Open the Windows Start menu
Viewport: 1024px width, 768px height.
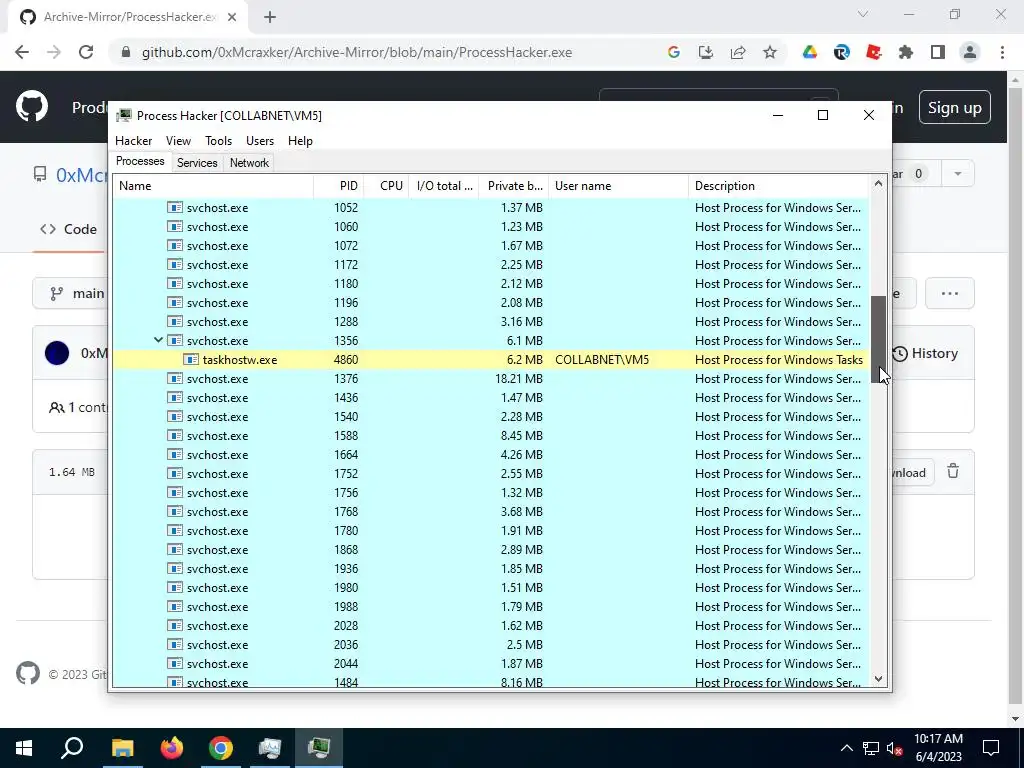pos(24,748)
